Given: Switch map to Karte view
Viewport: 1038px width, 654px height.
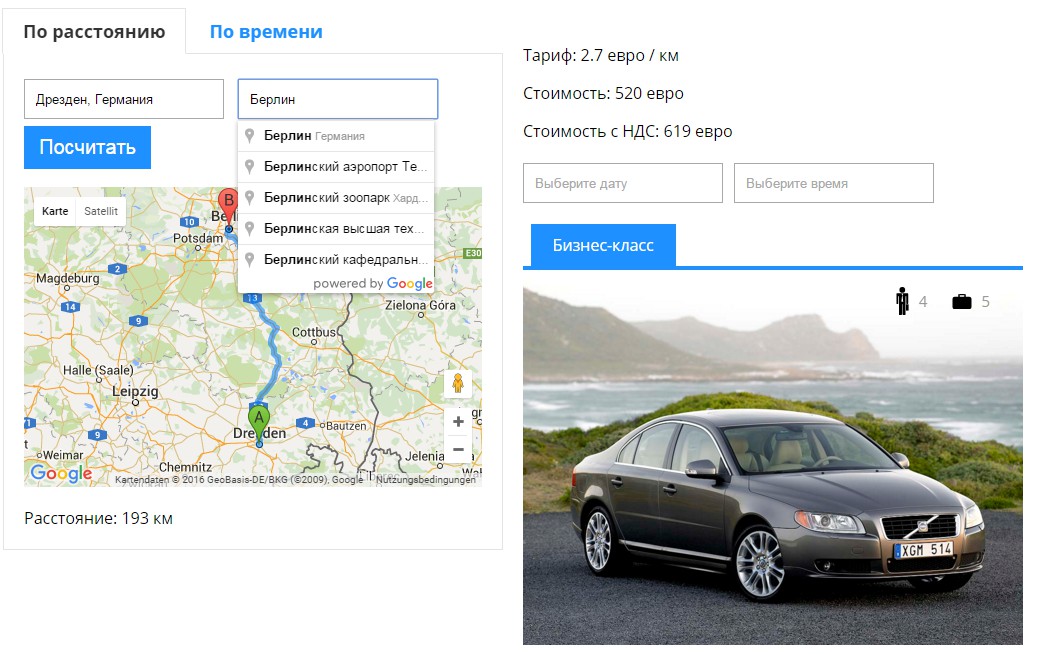Looking at the screenshot, I should click(55, 211).
